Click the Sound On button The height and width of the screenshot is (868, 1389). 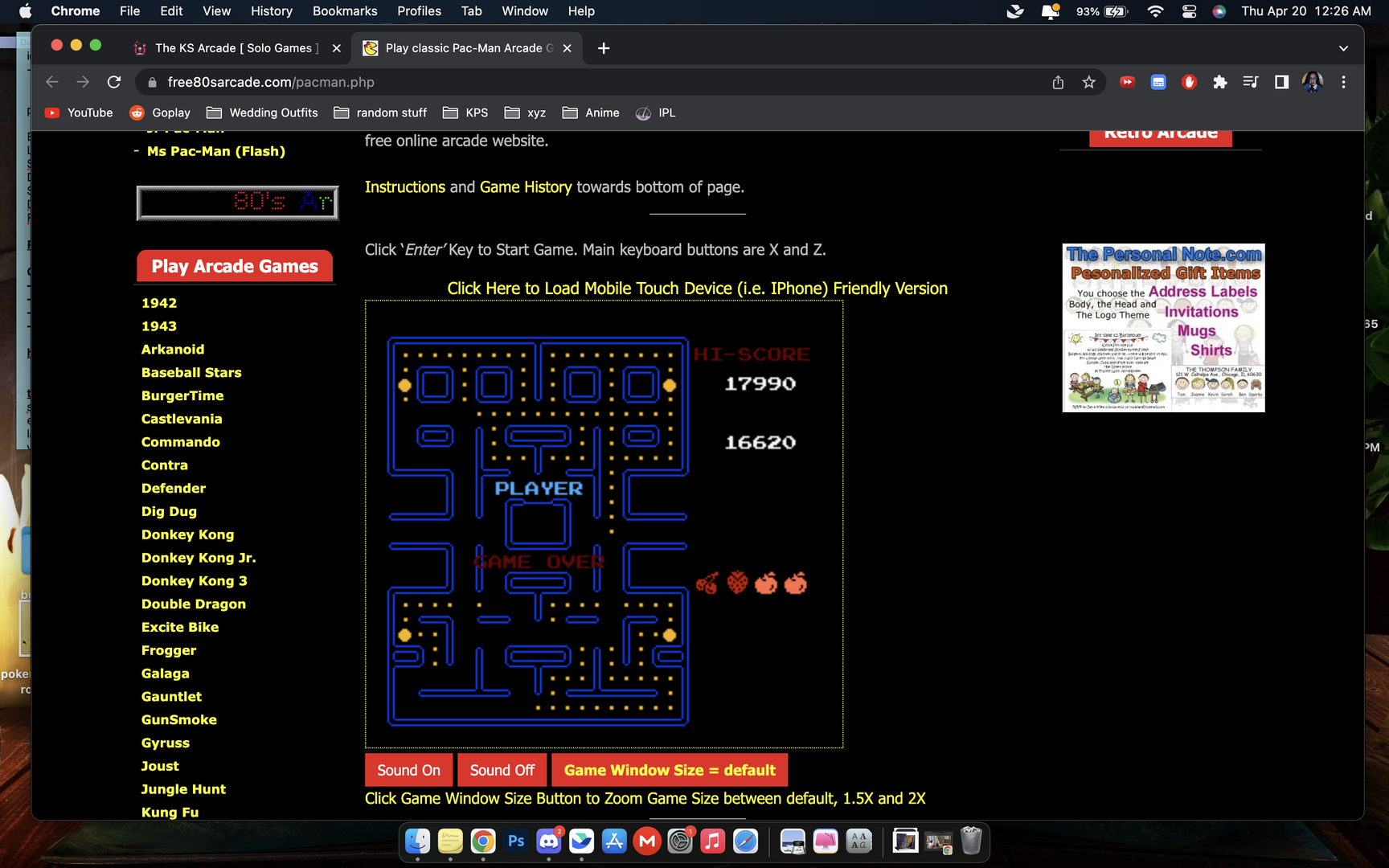[x=409, y=770]
